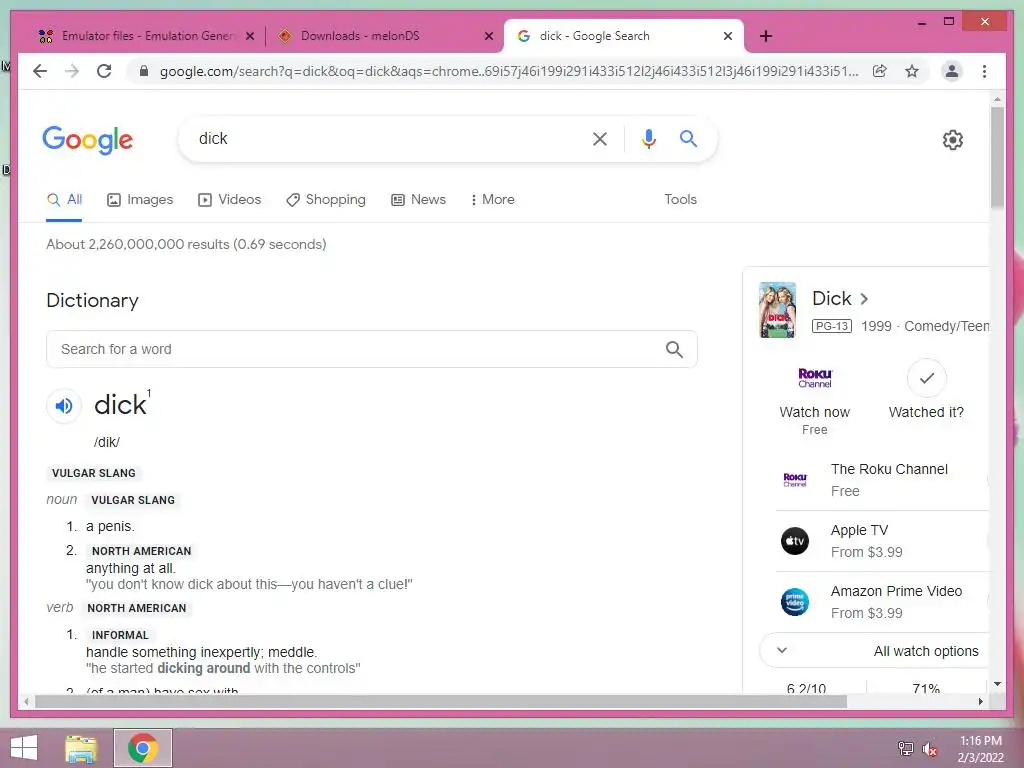Click the Google logo
1024x768 pixels.
[x=88, y=140]
